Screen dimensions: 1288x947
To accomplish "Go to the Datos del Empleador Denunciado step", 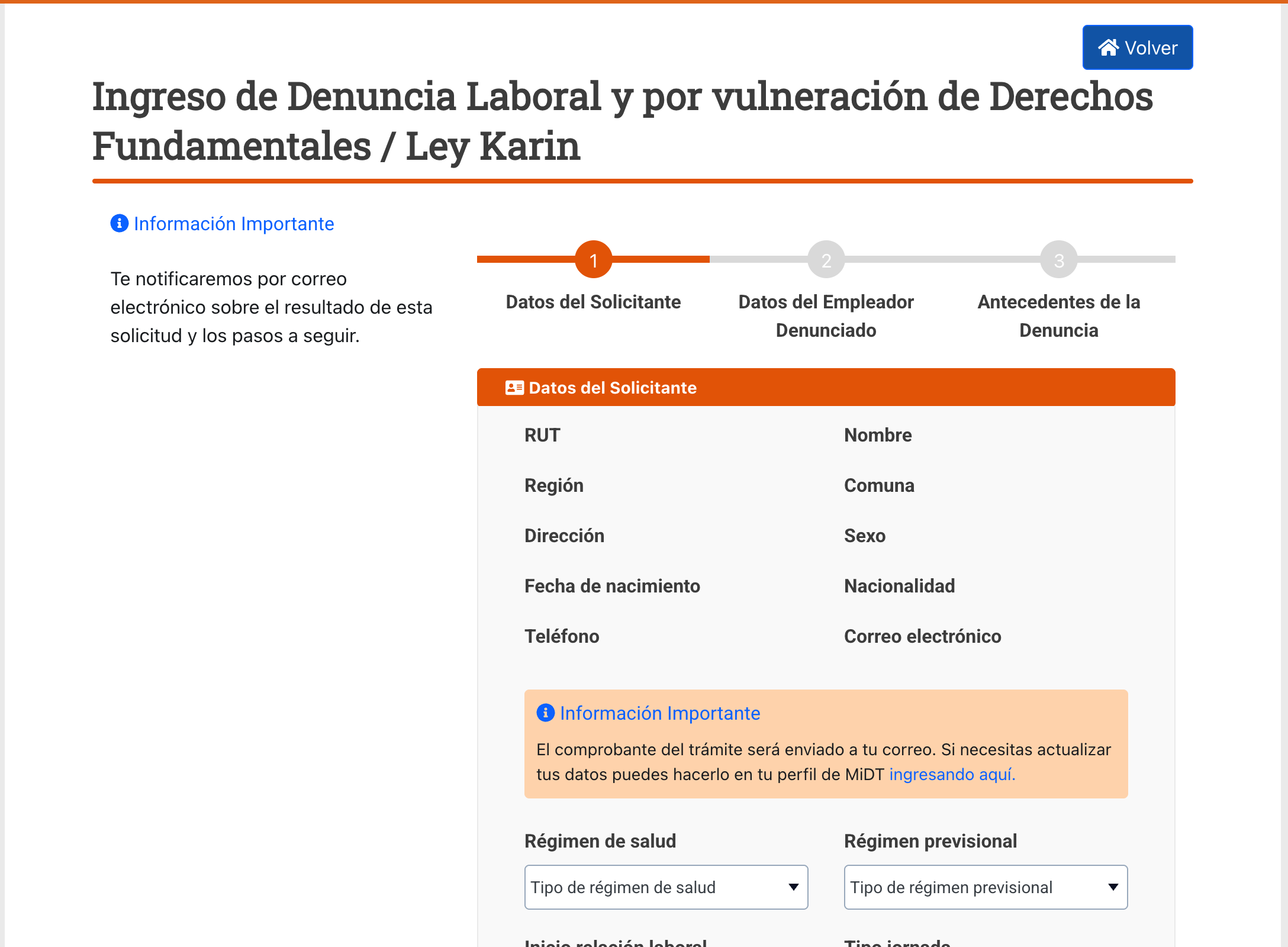I will (x=826, y=316).
